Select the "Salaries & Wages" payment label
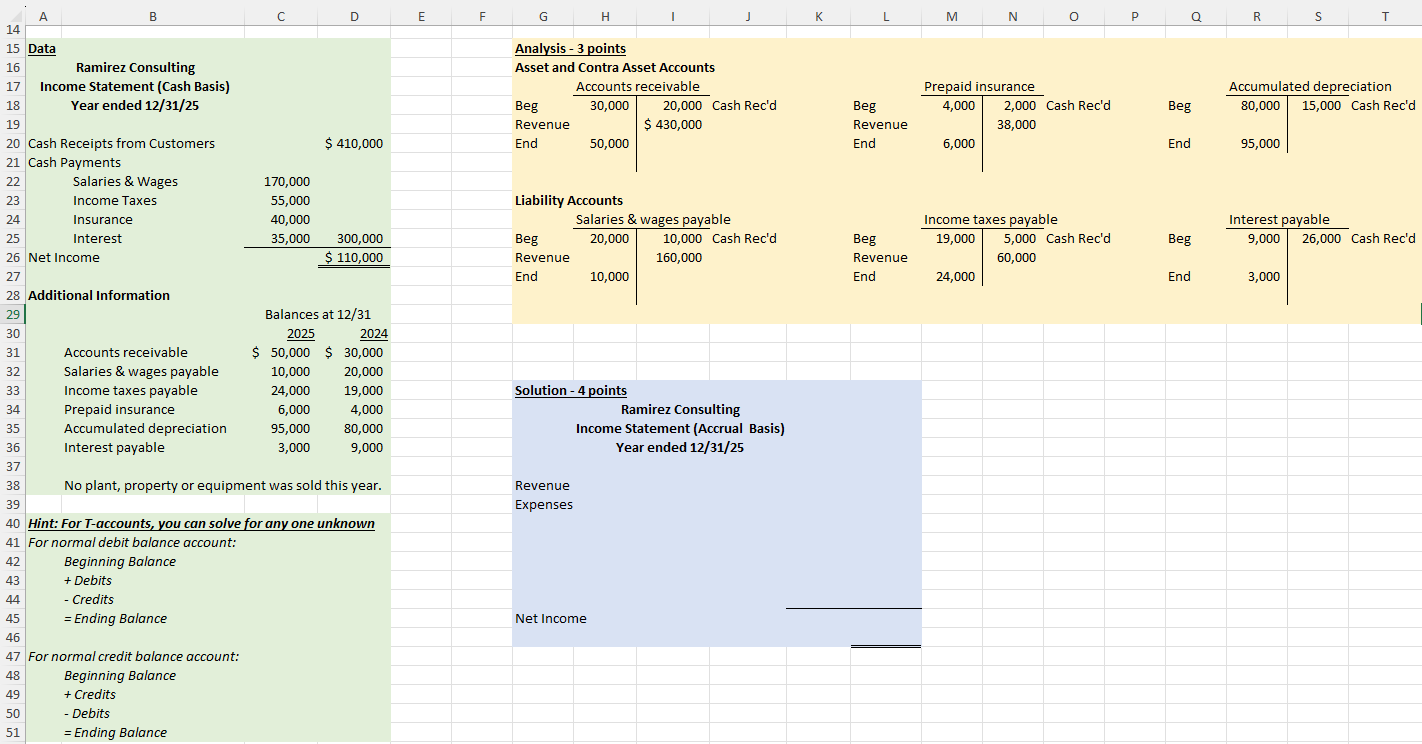 point(125,181)
